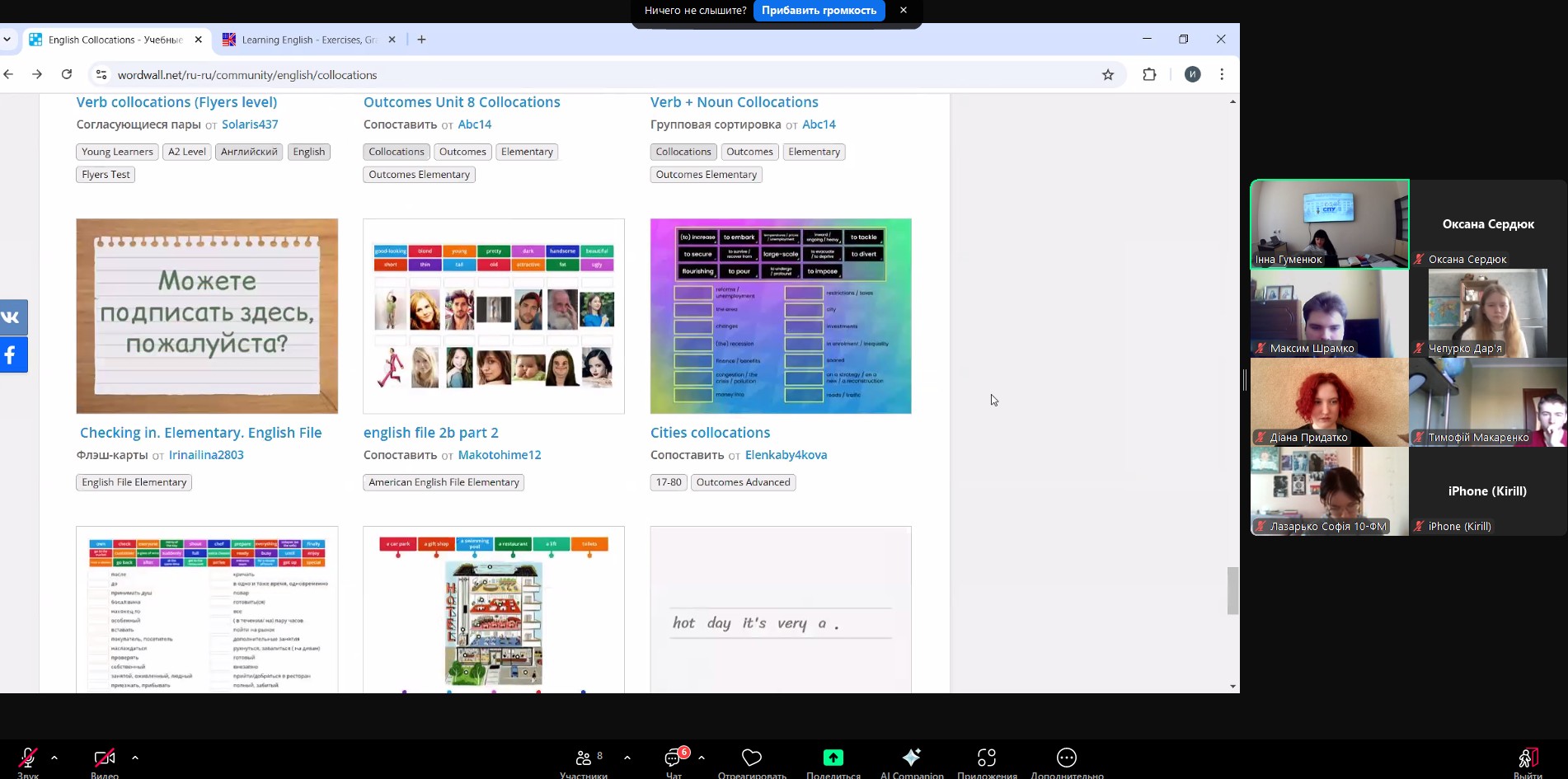Select Діана Придатко video tile
The height and width of the screenshot is (779, 1568).
tap(1330, 402)
